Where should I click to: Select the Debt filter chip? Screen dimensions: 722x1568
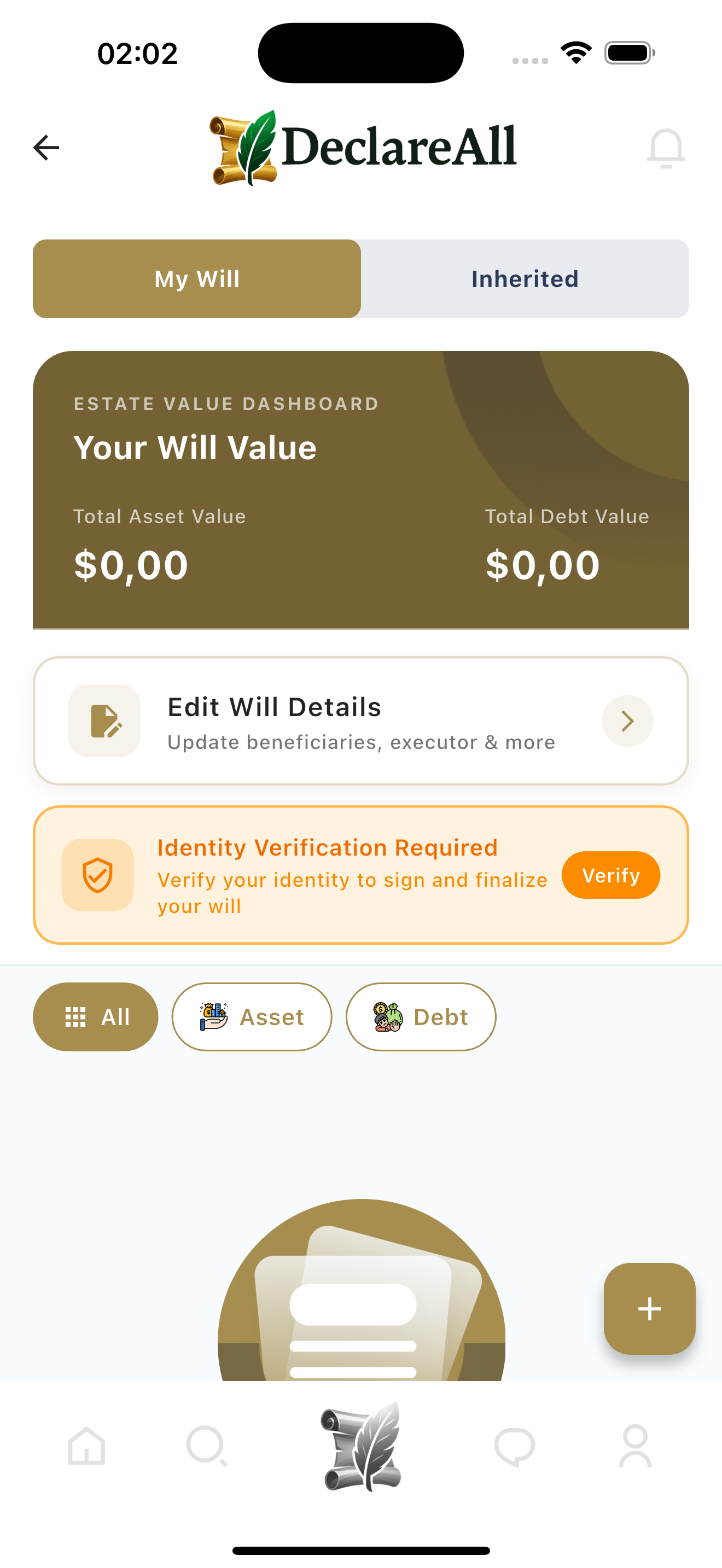click(x=421, y=1016)
